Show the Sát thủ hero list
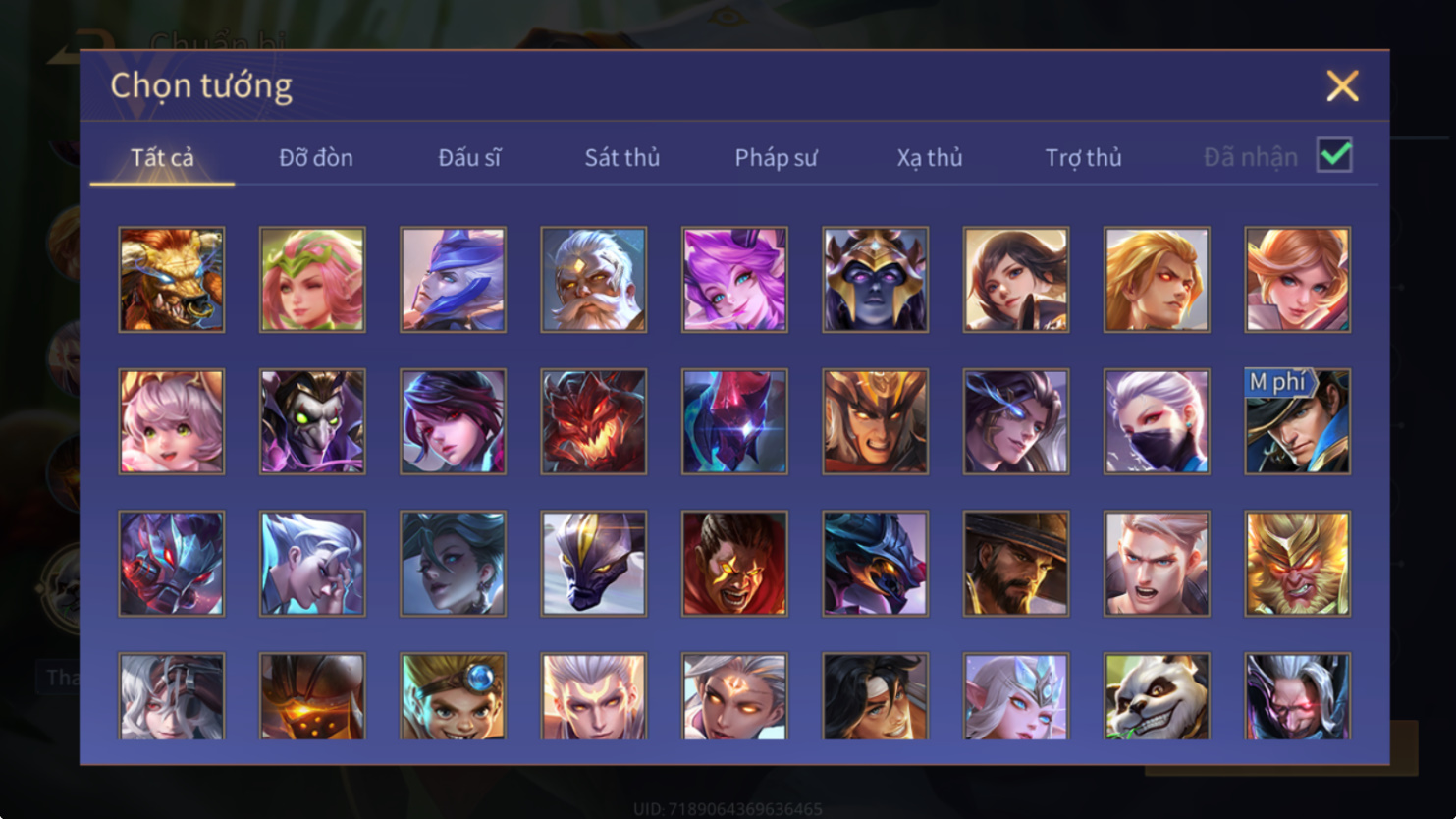This screenshot has height=819, width=1456. pyautogui.click(x=622, y=157)
